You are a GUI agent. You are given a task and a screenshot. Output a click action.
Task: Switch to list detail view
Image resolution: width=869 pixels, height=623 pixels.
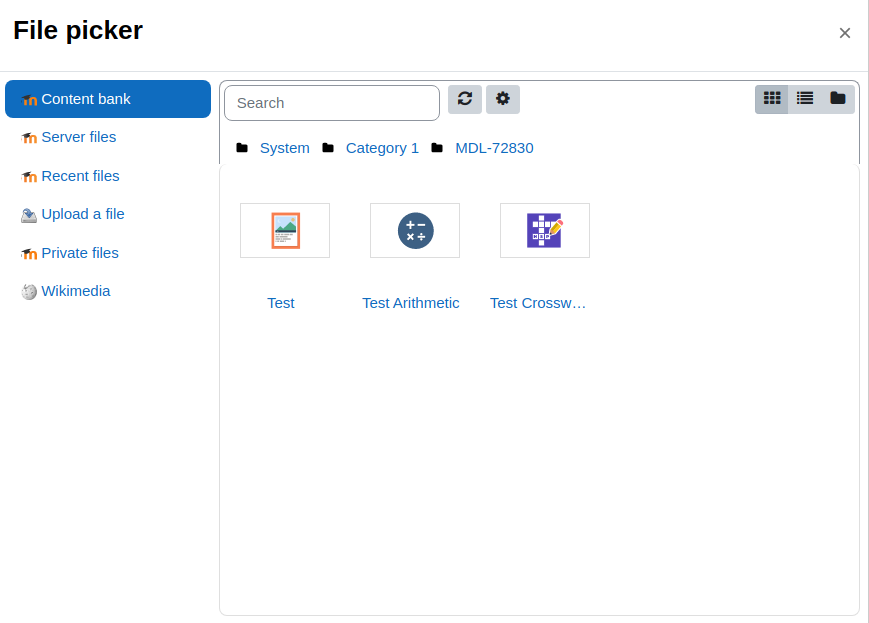pos(805,99)
